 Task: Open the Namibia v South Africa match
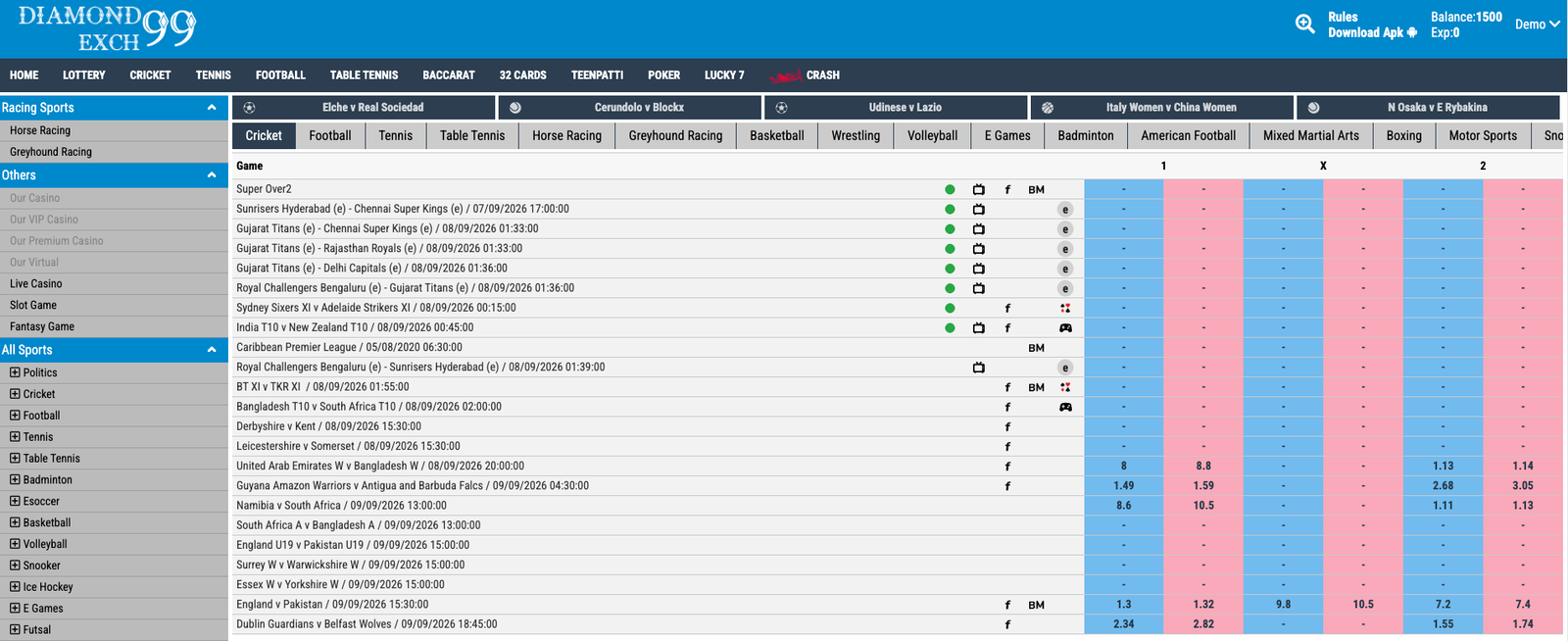[x=341, y=506]
